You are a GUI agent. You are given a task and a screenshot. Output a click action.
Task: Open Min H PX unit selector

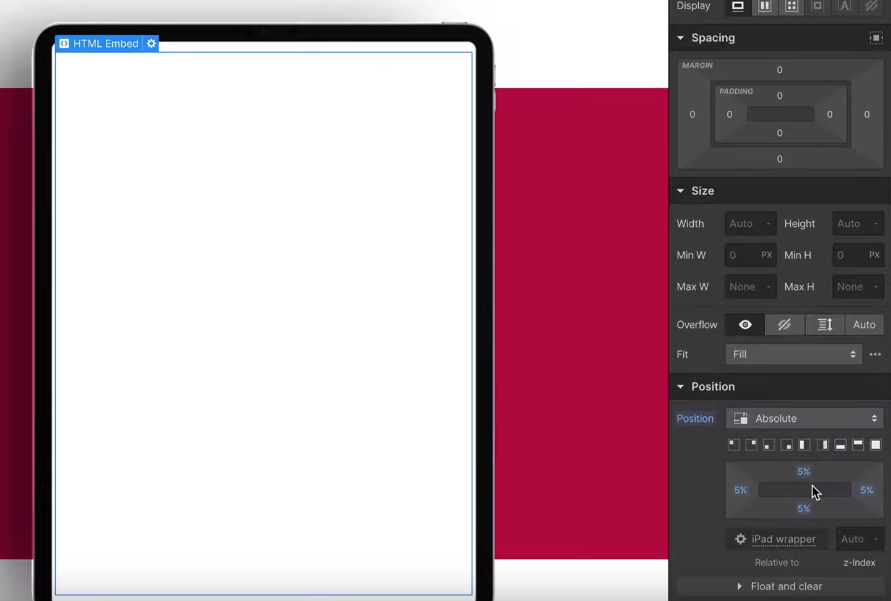pyautogui.click(x=874, y=255)
